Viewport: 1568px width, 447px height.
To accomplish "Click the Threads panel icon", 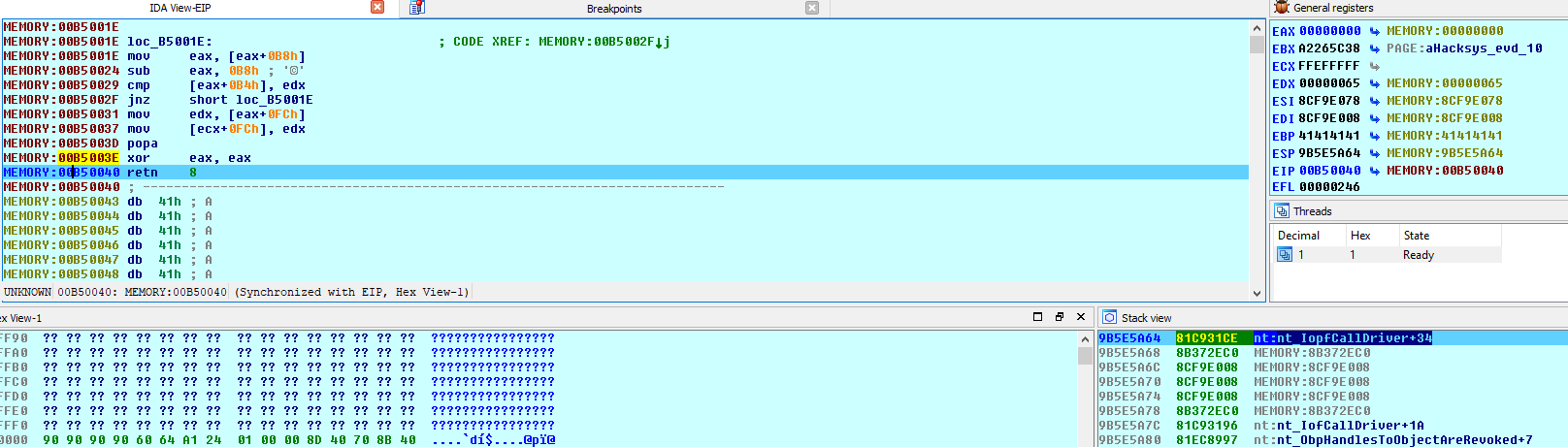I will tap(1281, 211).
